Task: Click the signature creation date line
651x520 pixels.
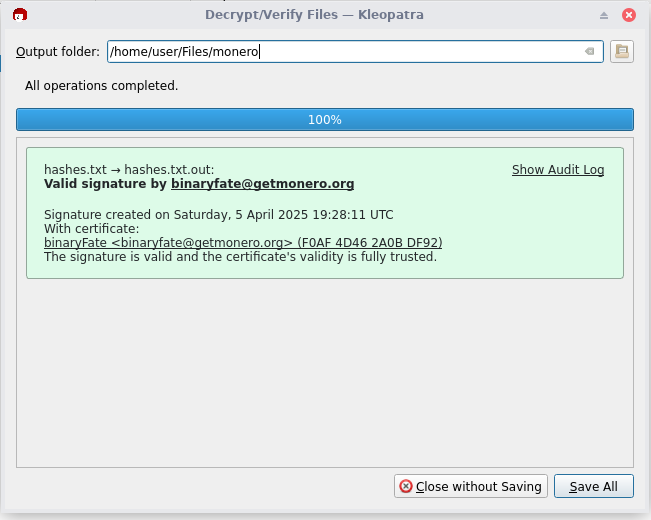Action: point(218,215)
